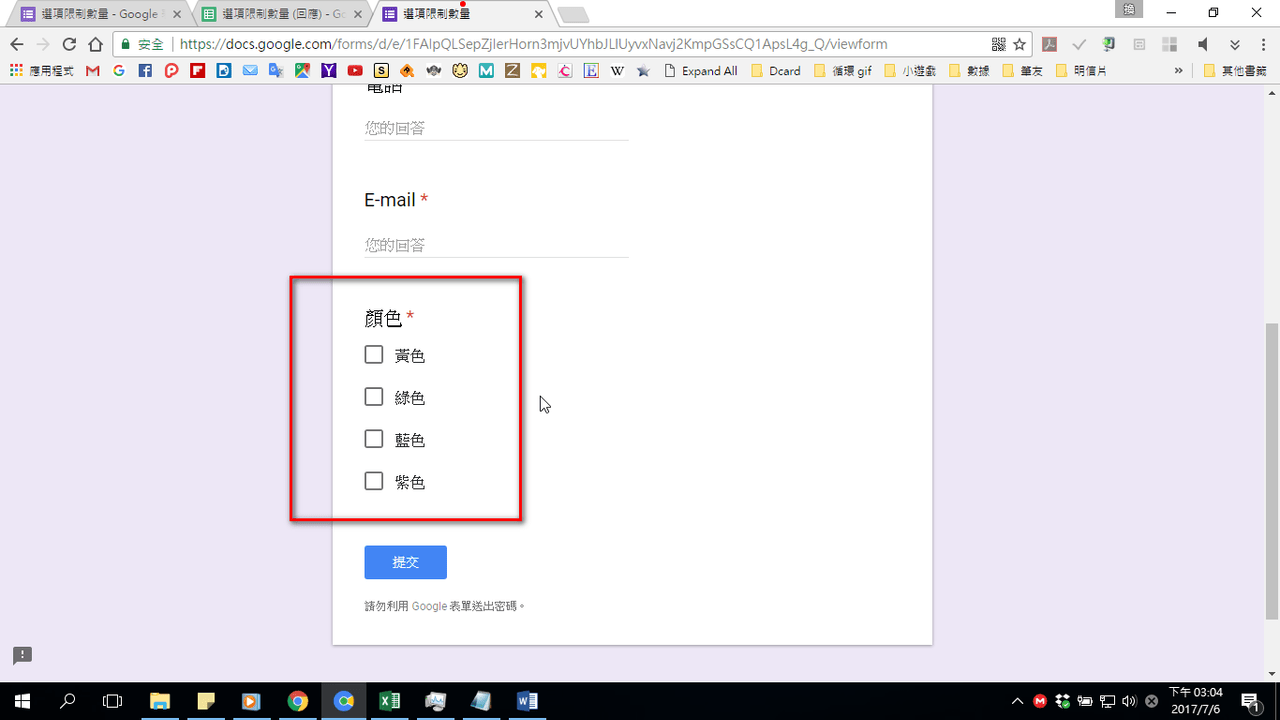The image size is (1280, 720).
Task: View site security info via 安全 lock
Action: pos(142,44)
